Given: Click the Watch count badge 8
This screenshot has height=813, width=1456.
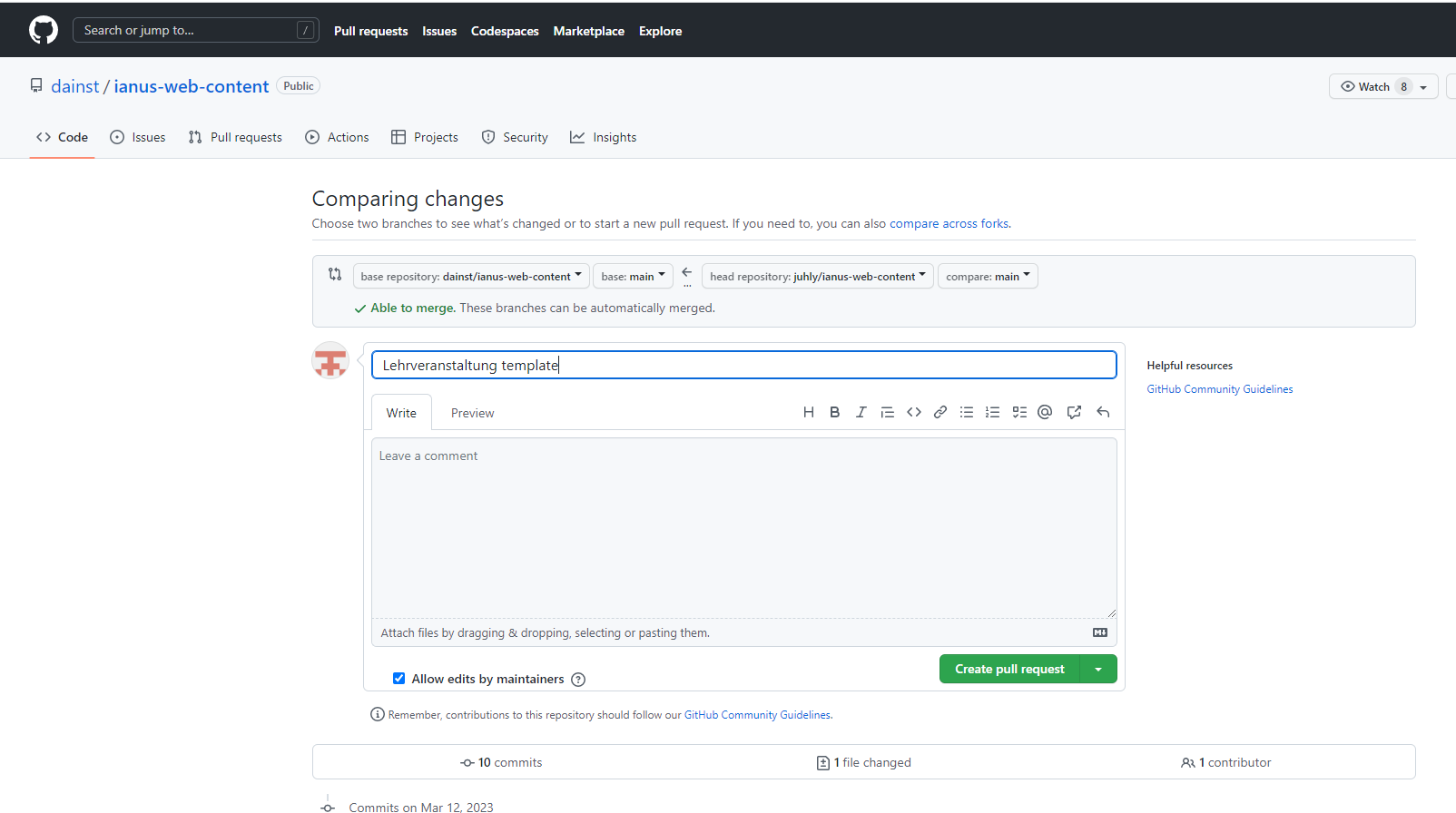Looking at the screenshot, I should [x=1403, y=87].
